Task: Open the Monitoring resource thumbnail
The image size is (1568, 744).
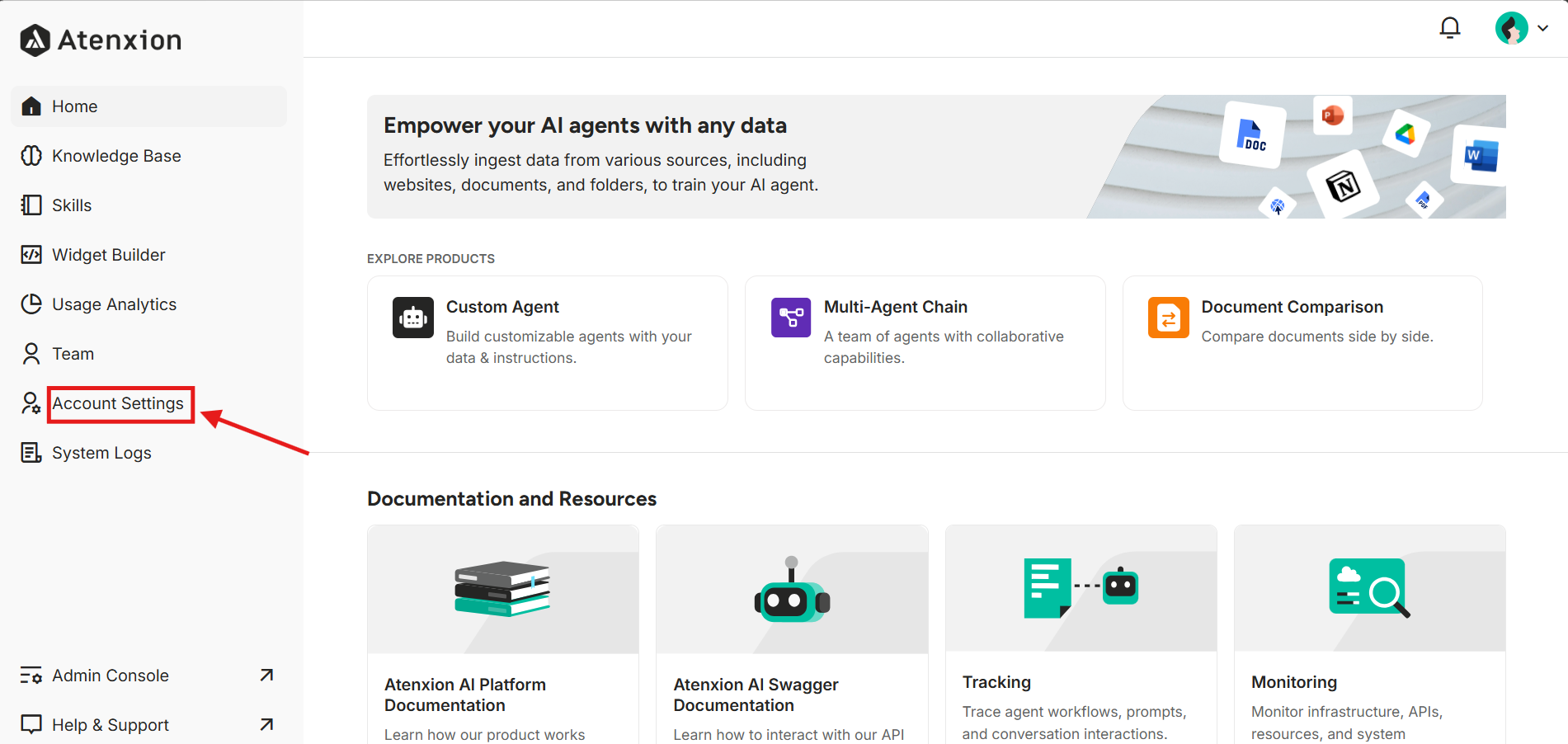Action: coord(1370,588)
